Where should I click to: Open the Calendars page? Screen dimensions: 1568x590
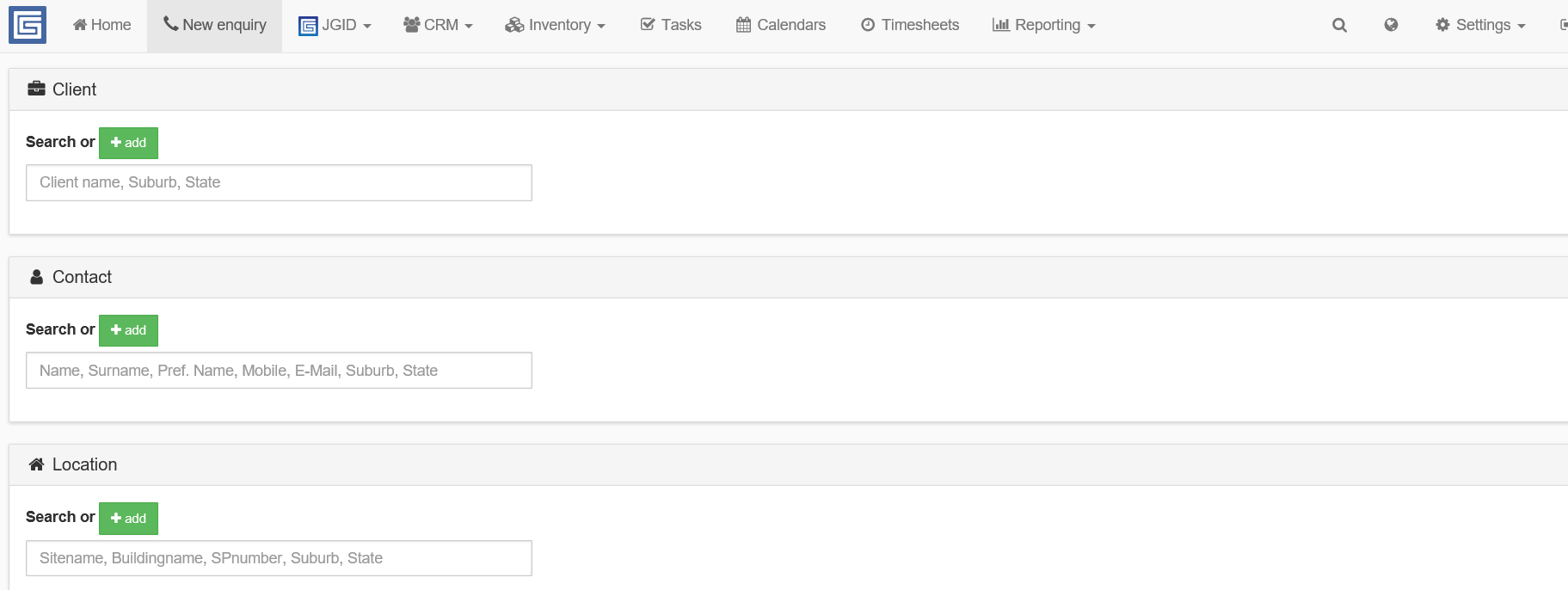pos(781,25)
